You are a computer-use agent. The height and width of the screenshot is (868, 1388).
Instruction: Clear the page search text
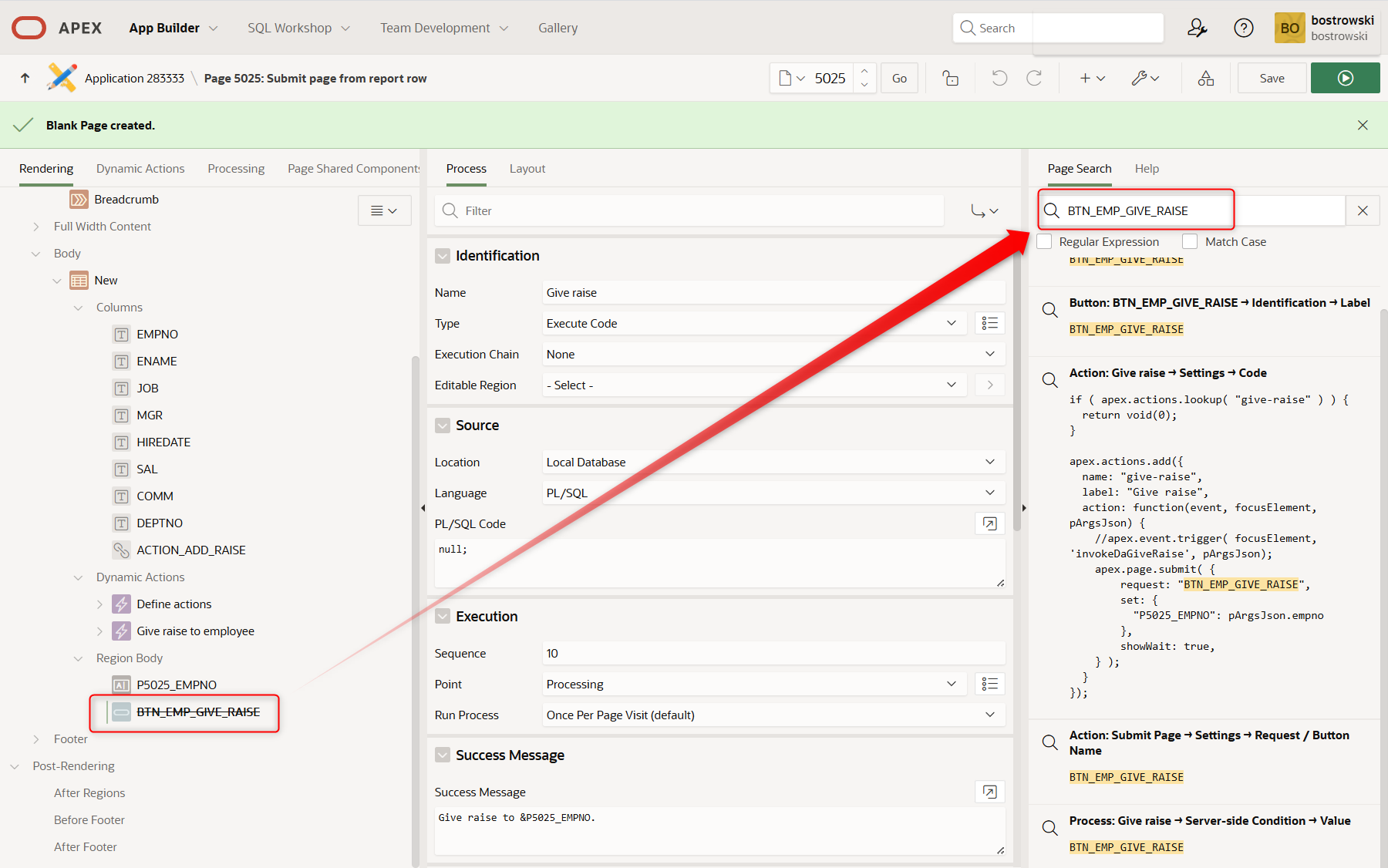coord(1363,210)
